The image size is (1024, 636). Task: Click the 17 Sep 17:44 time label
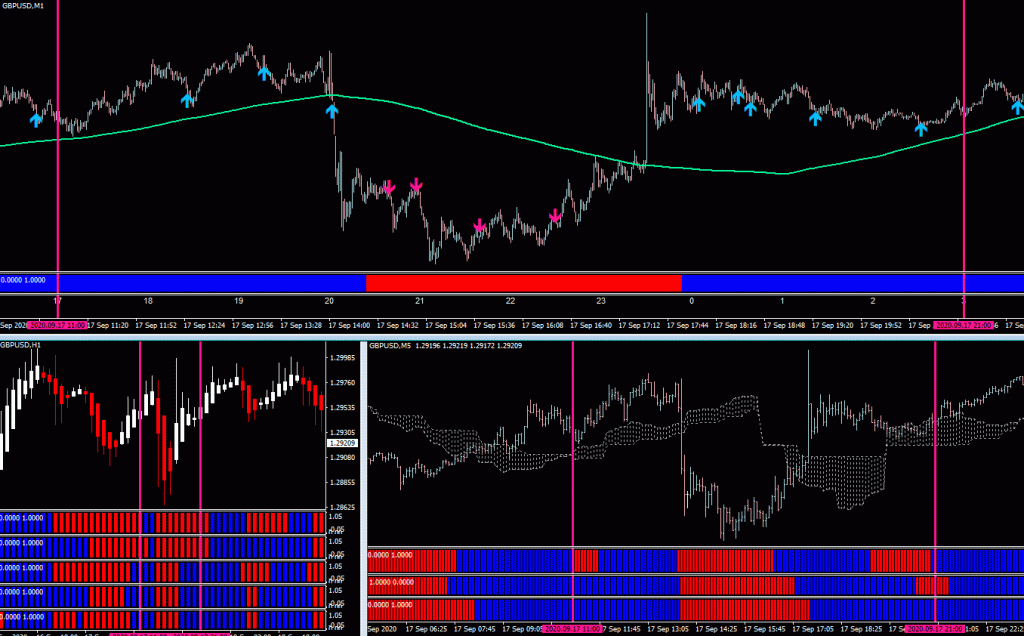688,325
